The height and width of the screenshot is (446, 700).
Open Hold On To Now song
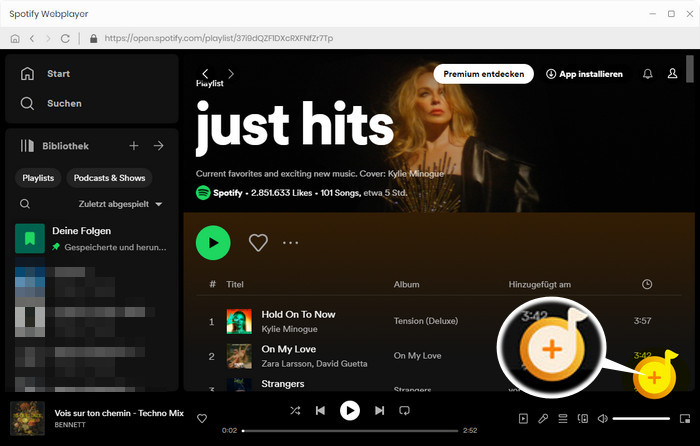pyautogui.click(x=298, y=314)
